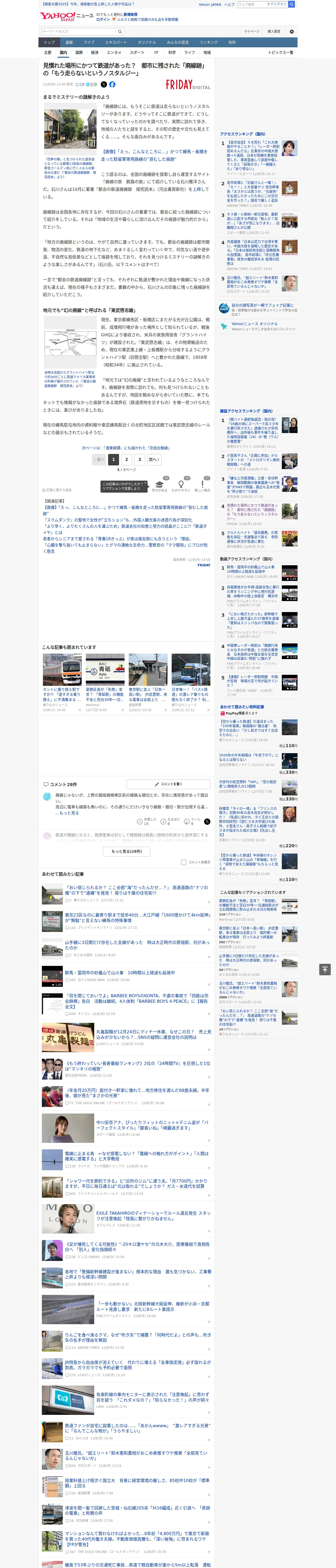
Task: Click the back-to-top arrow button
Action: click(x=325, y=969)
